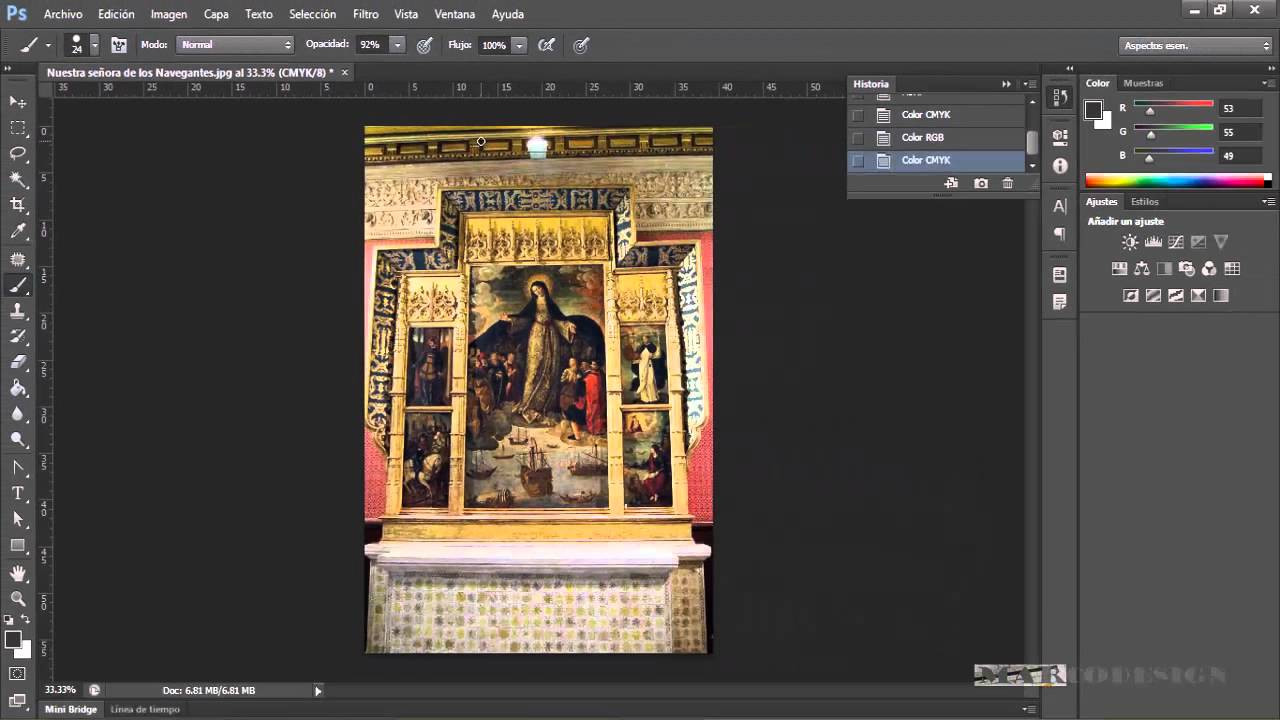The height and width of the screenshot is (720, 1280).
Task: Tick the box beside highlighted Color CMYK state
Action: click(857, 161)
